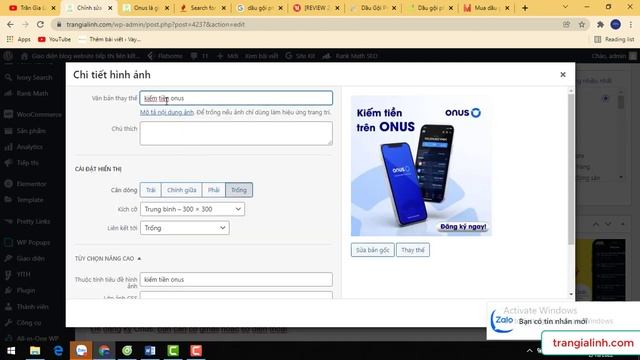Switch to the Onus là gì tab
The image size is (640, 360).
click(x=147, y=8)
